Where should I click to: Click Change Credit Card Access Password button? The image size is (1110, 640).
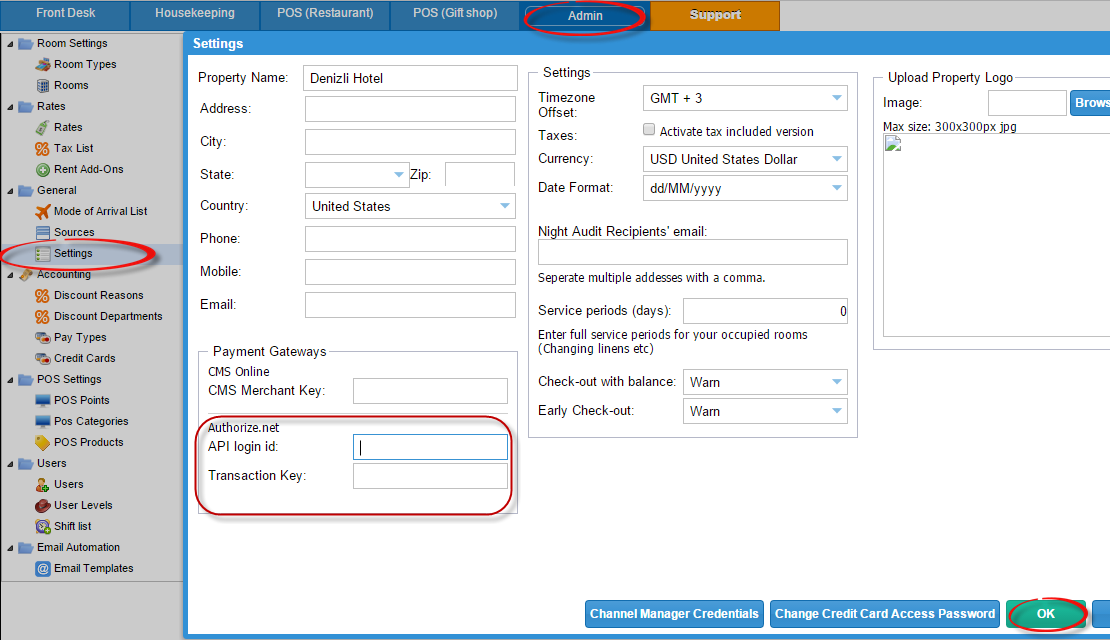885,614
